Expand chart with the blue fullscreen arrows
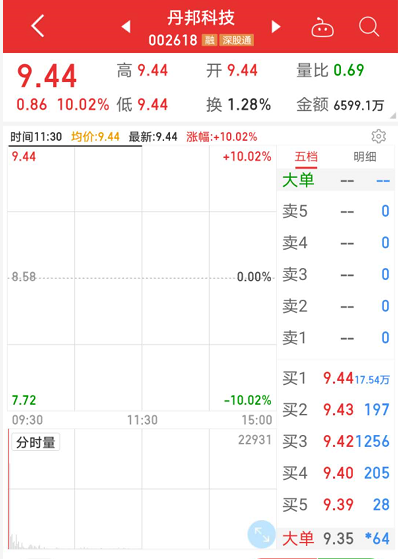The width and height of the screenshot is (398, 559). [x=261, y=534]
